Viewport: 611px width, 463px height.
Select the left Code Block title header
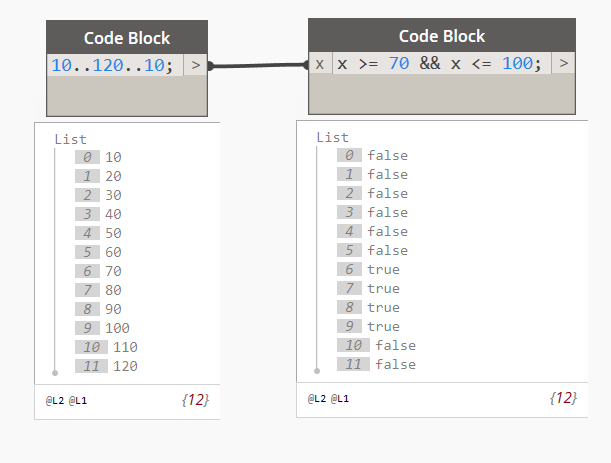point(127,38)
